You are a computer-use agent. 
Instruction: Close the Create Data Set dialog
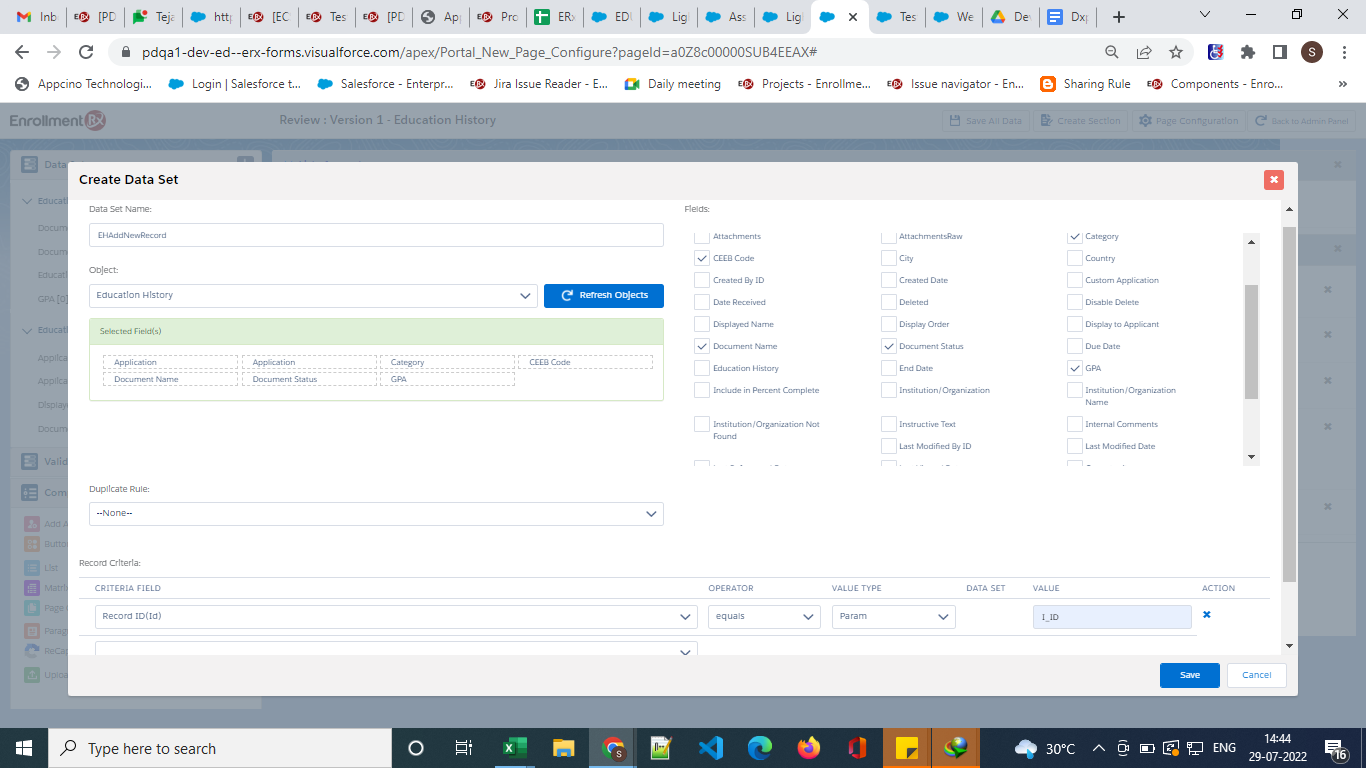pos(1273,179)
